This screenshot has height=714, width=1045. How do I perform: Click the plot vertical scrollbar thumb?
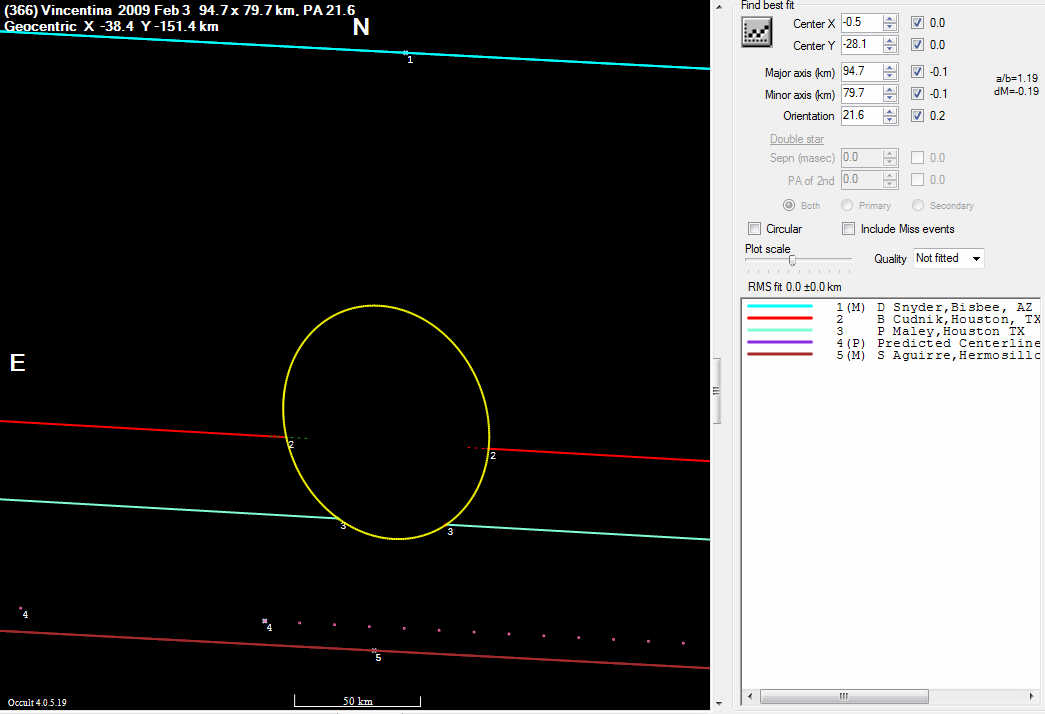click(x=717, y=391)
